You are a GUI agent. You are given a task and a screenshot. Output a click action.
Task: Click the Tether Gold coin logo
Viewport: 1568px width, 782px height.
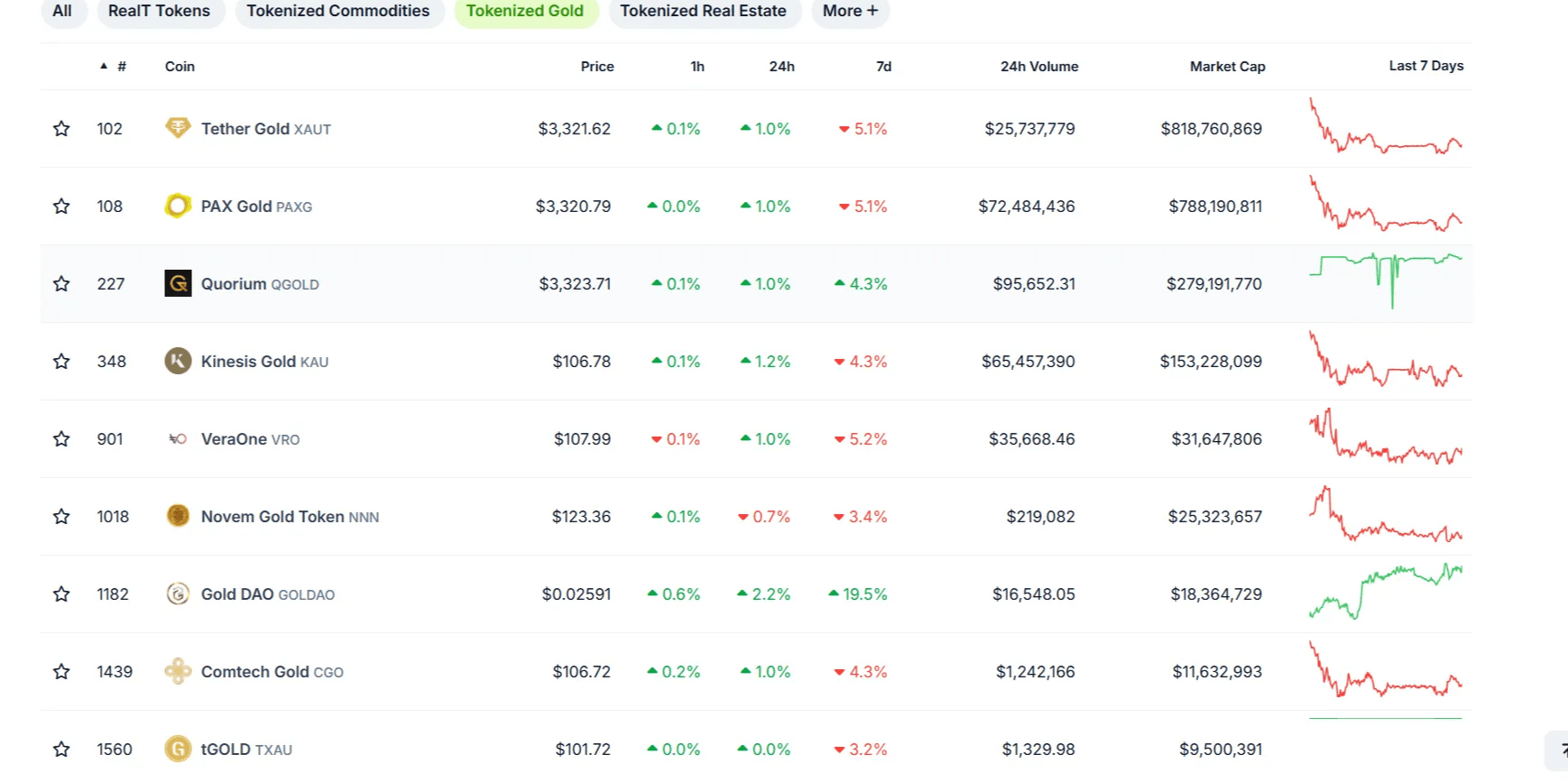[178, 128]
